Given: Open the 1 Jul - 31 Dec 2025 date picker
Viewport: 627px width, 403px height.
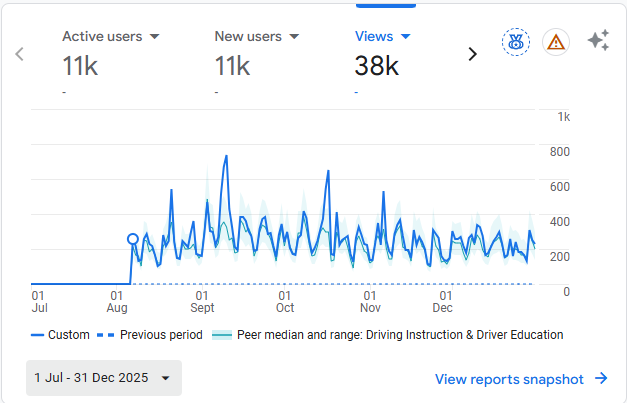Looking at the screenshot, I should click(104, 378).
